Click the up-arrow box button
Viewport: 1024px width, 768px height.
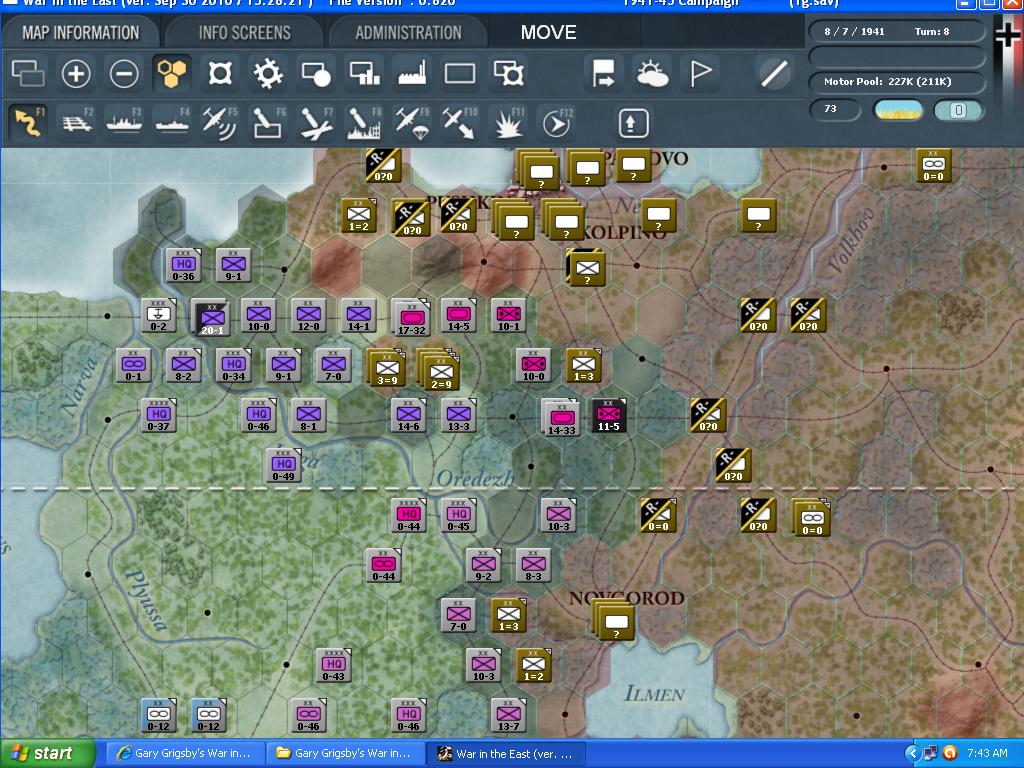(632, 123)
